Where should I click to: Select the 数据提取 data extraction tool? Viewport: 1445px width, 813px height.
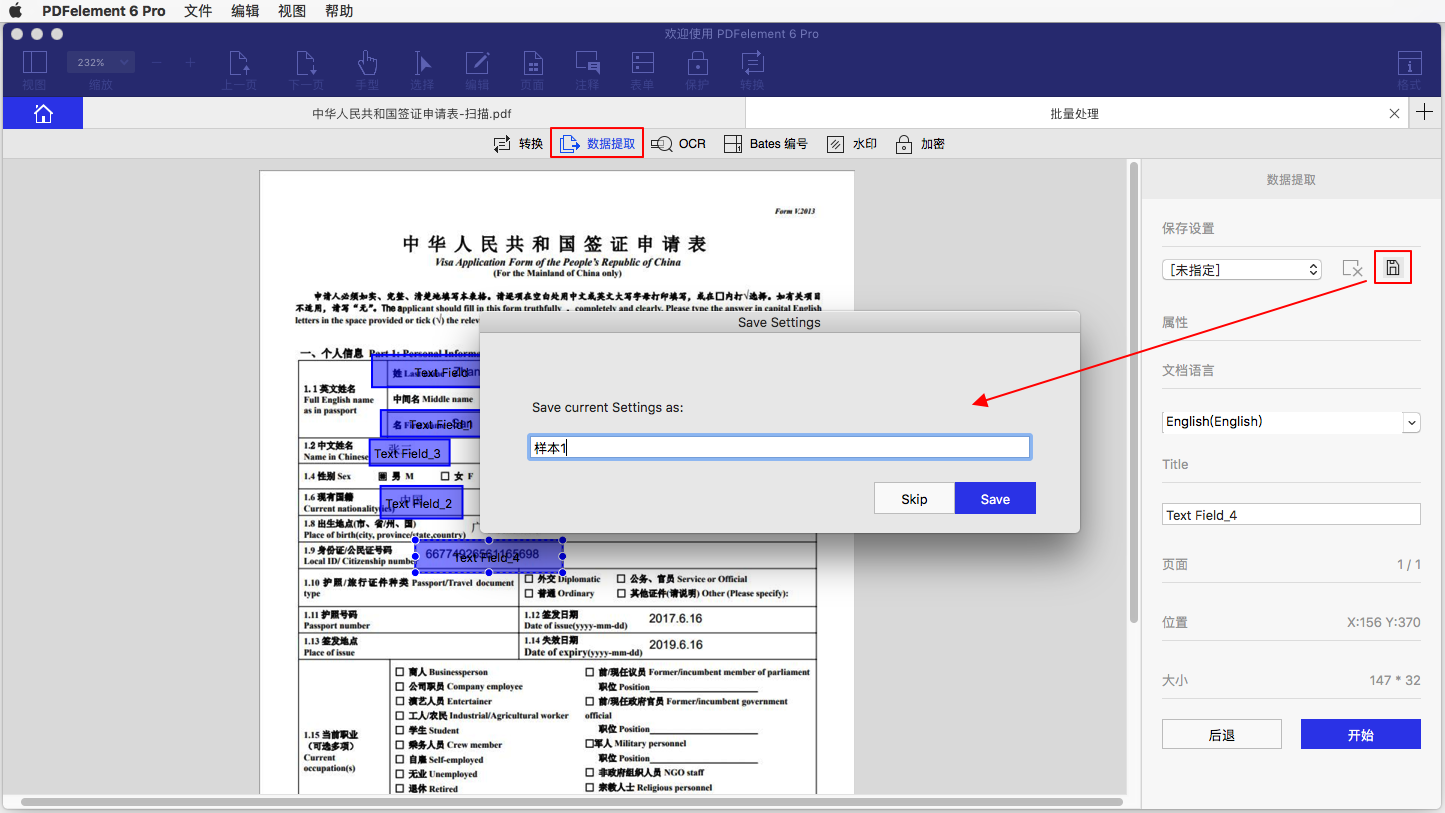tap(597, 144)
